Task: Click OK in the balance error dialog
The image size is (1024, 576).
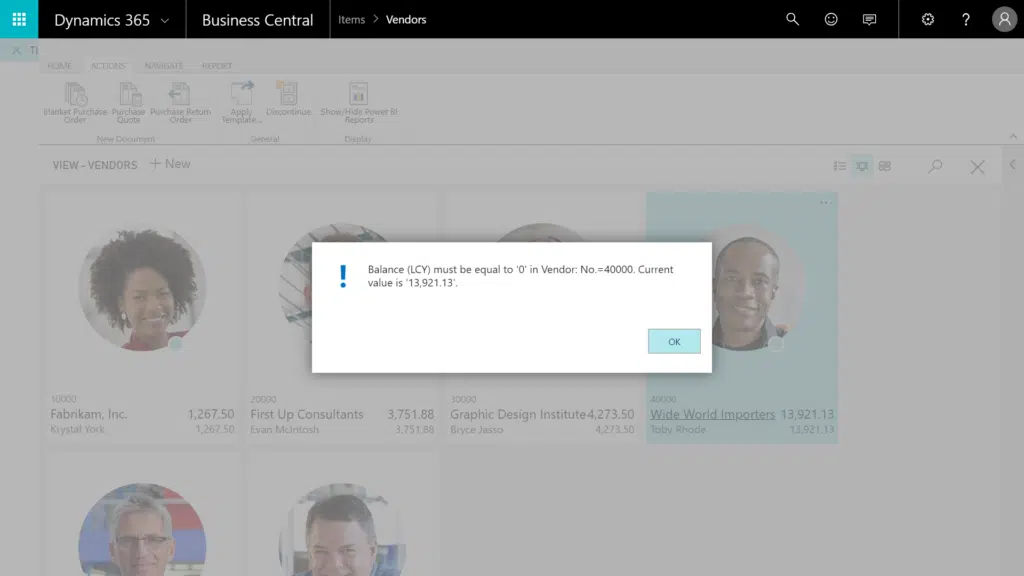Action: [674, 342]
